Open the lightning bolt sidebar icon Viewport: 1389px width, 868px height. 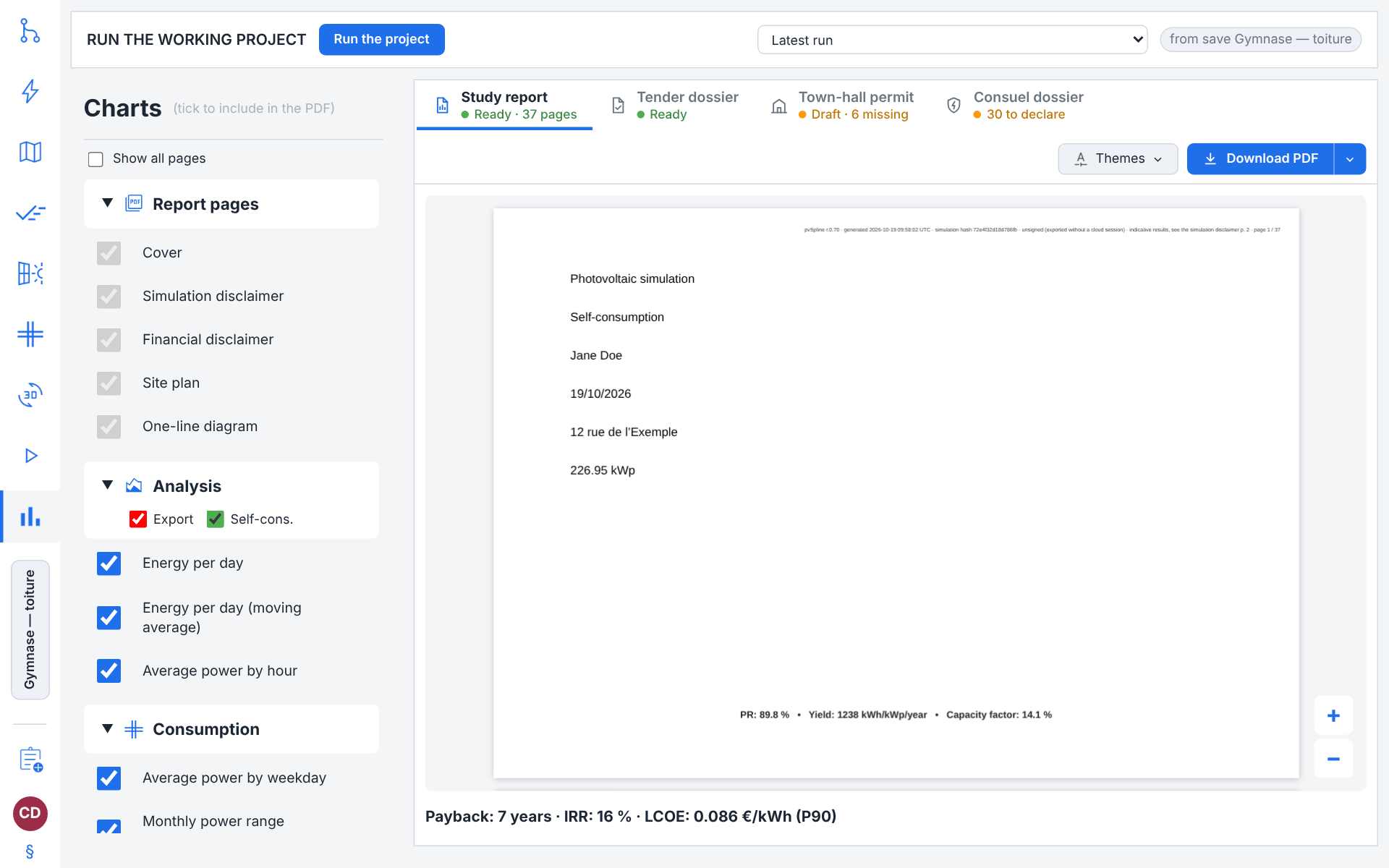pos(30,91)
